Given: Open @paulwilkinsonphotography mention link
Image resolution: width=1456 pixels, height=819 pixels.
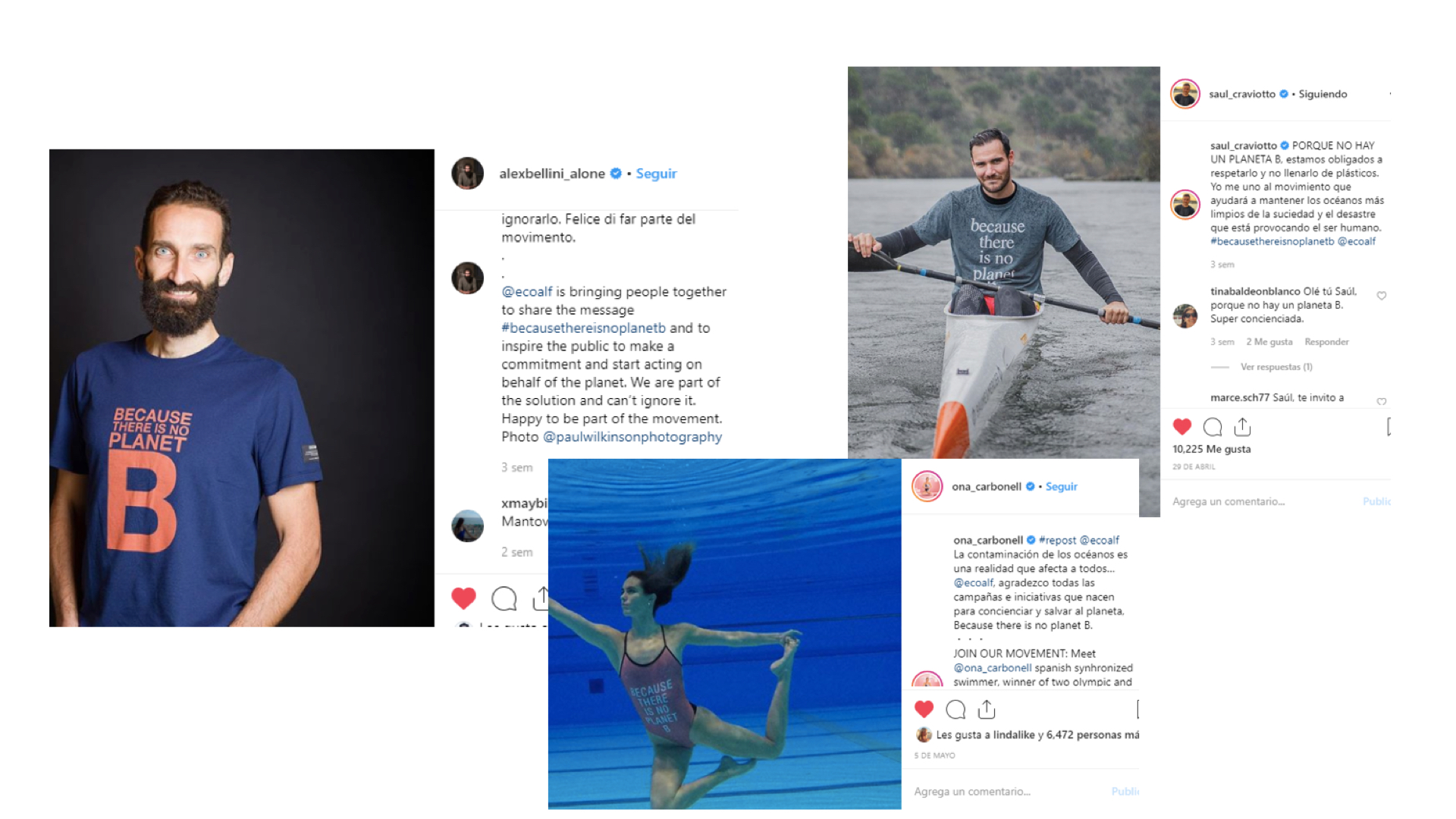Looking at the screenshot, I should click(632, 437).
